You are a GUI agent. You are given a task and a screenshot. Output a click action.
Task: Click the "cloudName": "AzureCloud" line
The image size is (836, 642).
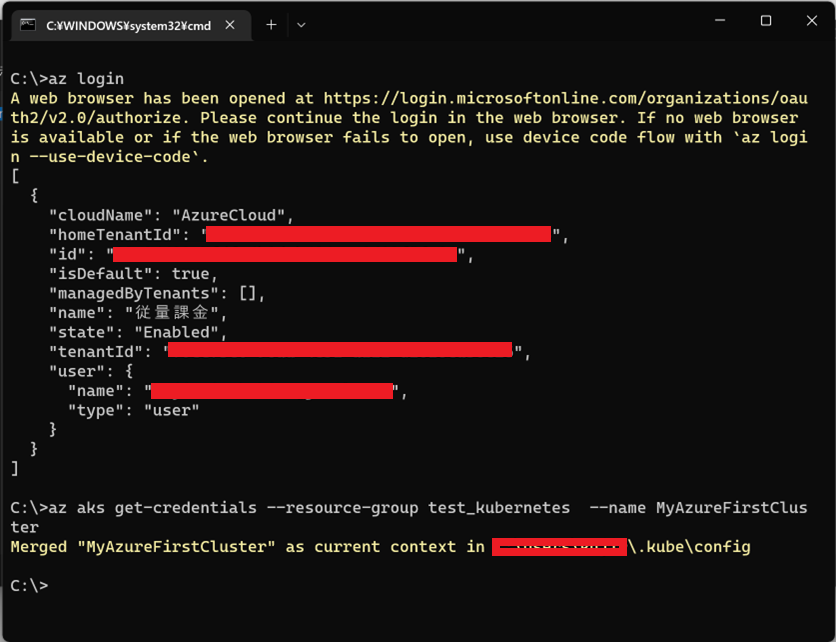(x=171, y=215)
